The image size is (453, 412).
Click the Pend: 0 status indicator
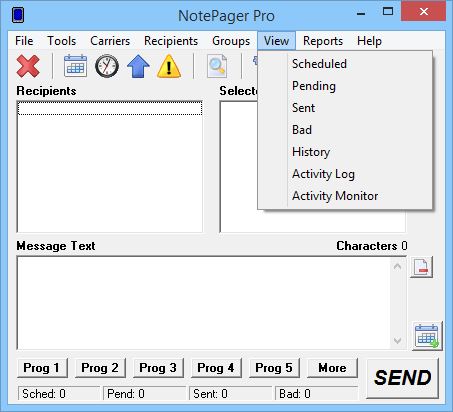pyautogui.click(x=144, y=394)
